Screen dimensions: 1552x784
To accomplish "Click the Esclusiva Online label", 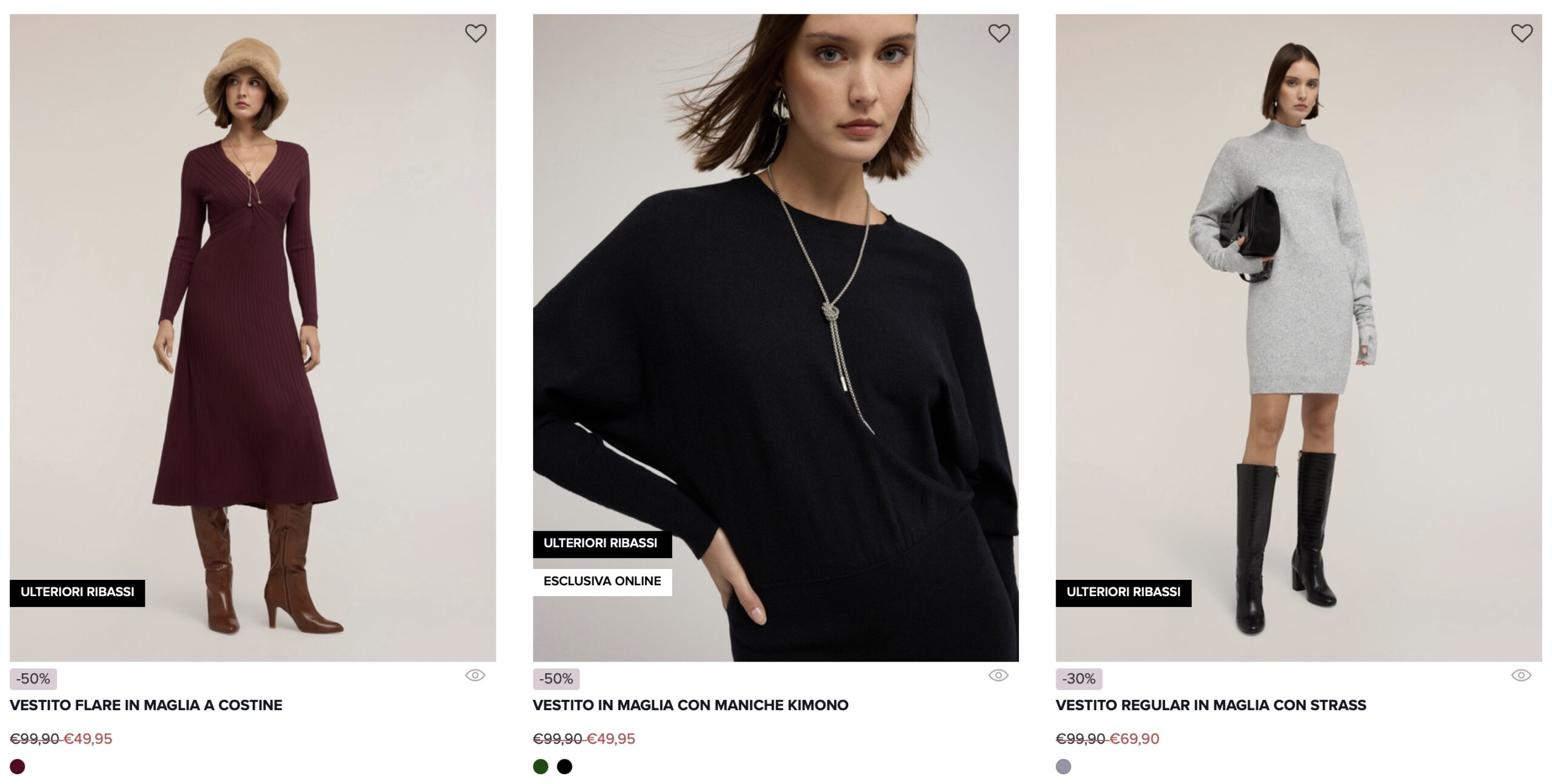I will pyautogui.click(x=602, y=582).
